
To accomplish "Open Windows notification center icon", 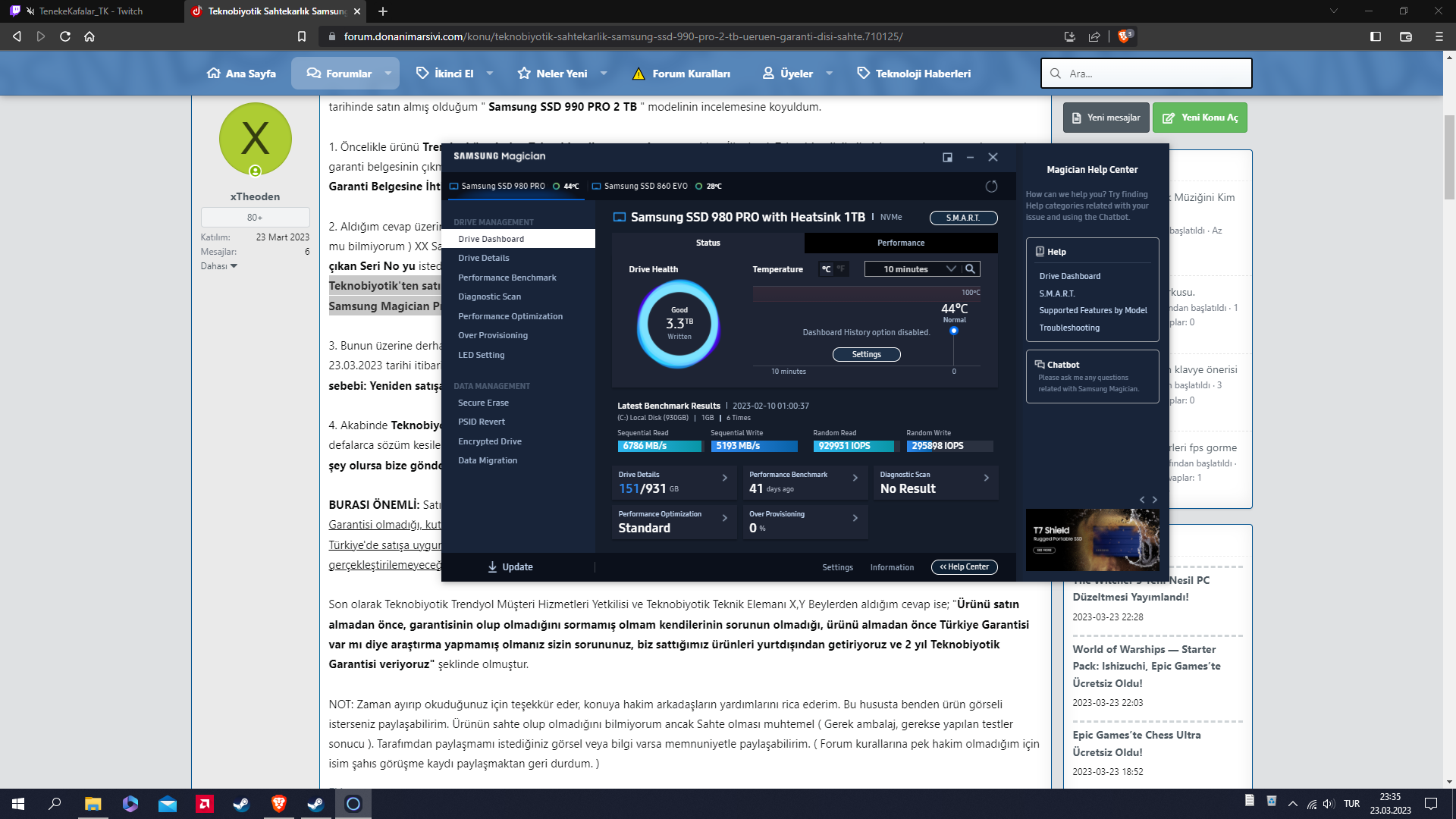I will 1430,804.
